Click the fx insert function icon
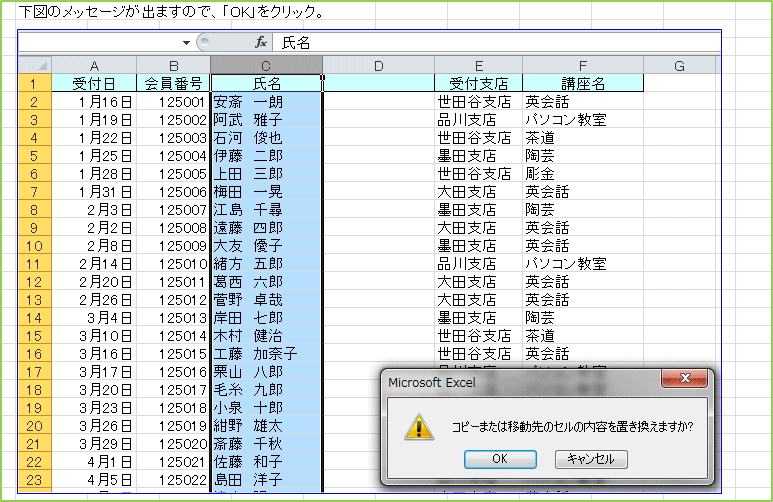Image resolution: width=773 pixels, height=502 pixels. tap(261, 43)
